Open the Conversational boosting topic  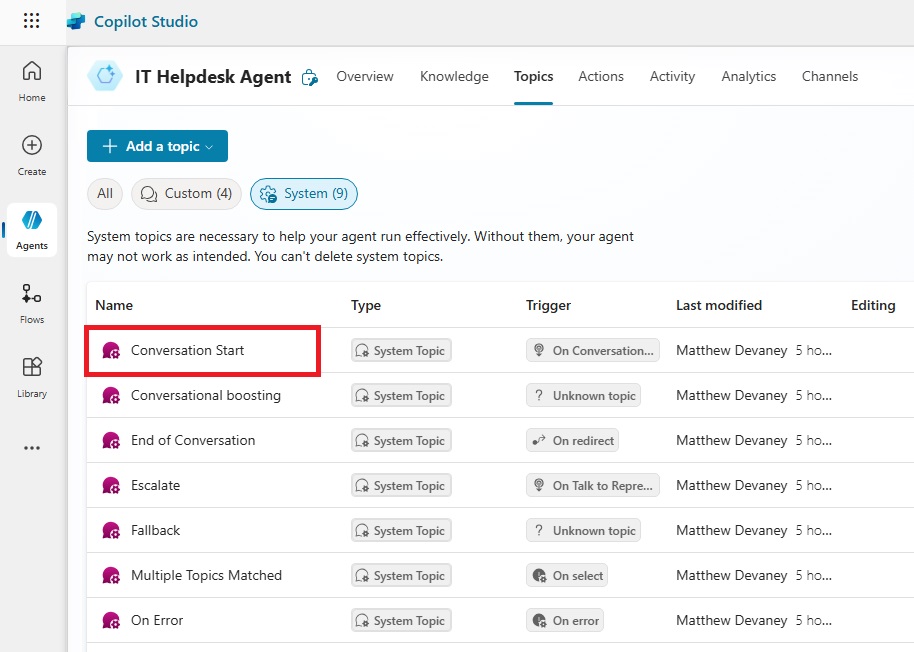(x=206, y=395)
